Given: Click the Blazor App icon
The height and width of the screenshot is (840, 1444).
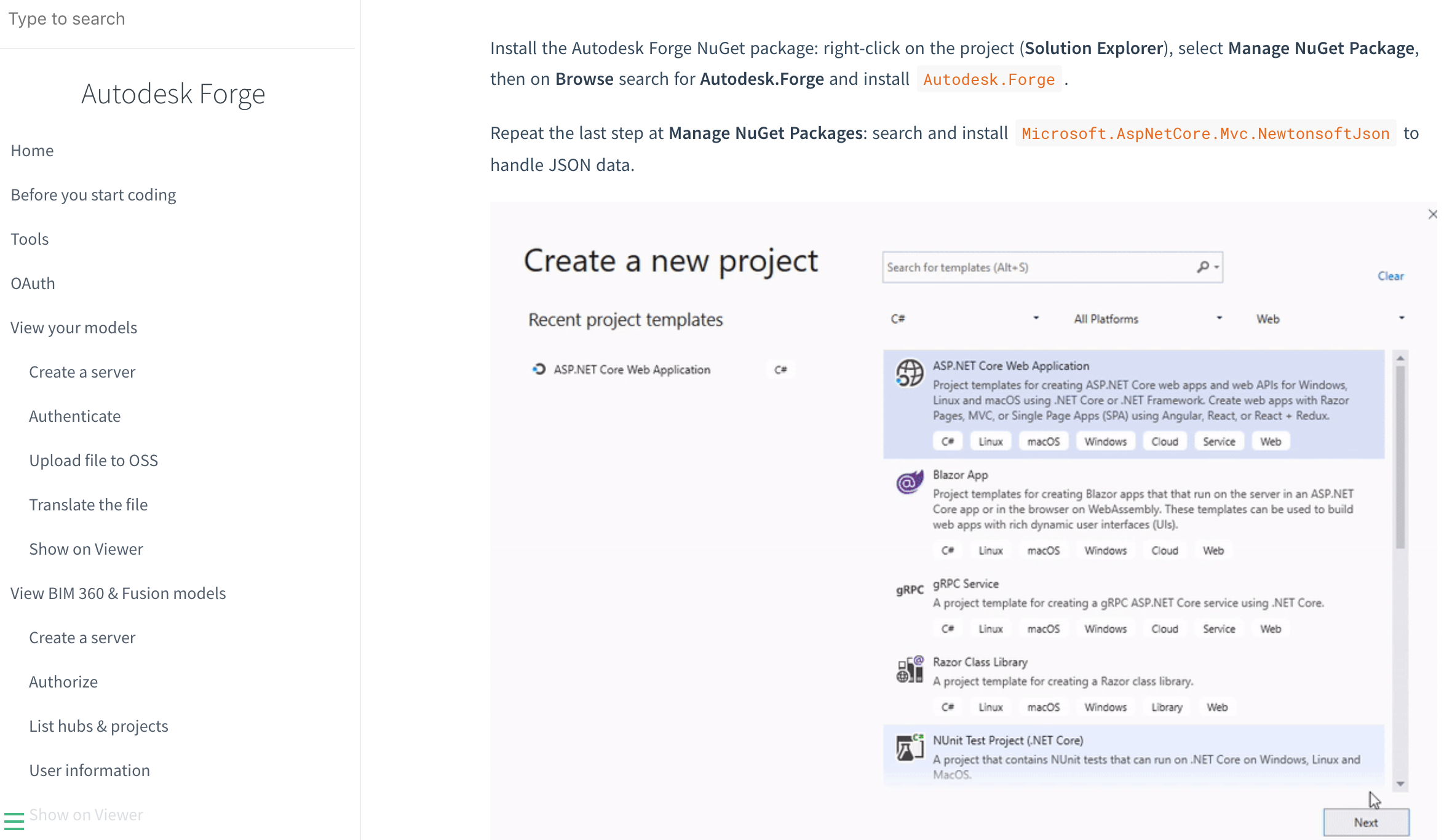Looking at the screenshot, I should click(x=909, y=482).
